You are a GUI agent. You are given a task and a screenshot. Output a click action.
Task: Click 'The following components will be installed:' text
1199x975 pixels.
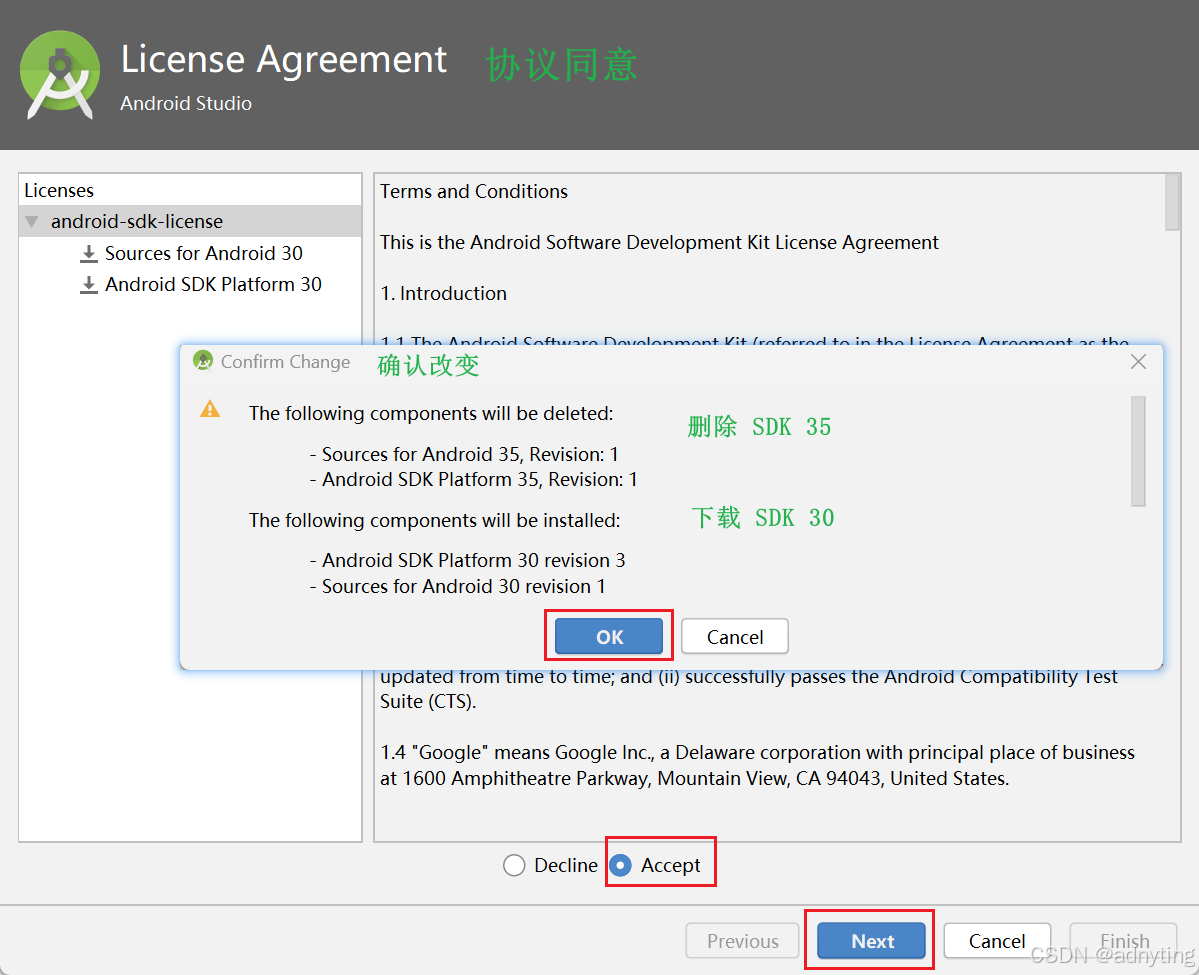434,521
